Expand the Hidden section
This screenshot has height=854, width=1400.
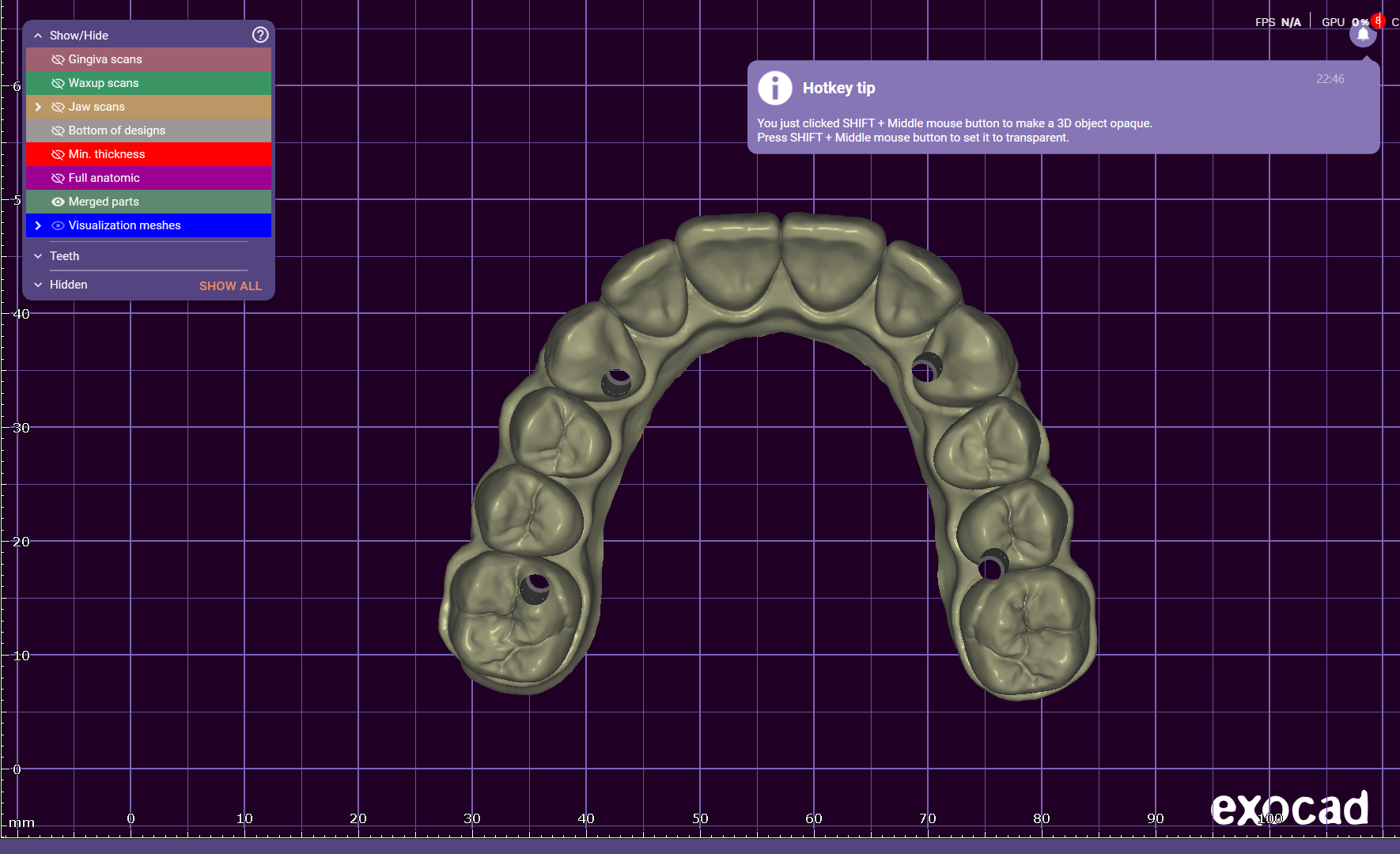pyautogui.click(x=38, y=285)
